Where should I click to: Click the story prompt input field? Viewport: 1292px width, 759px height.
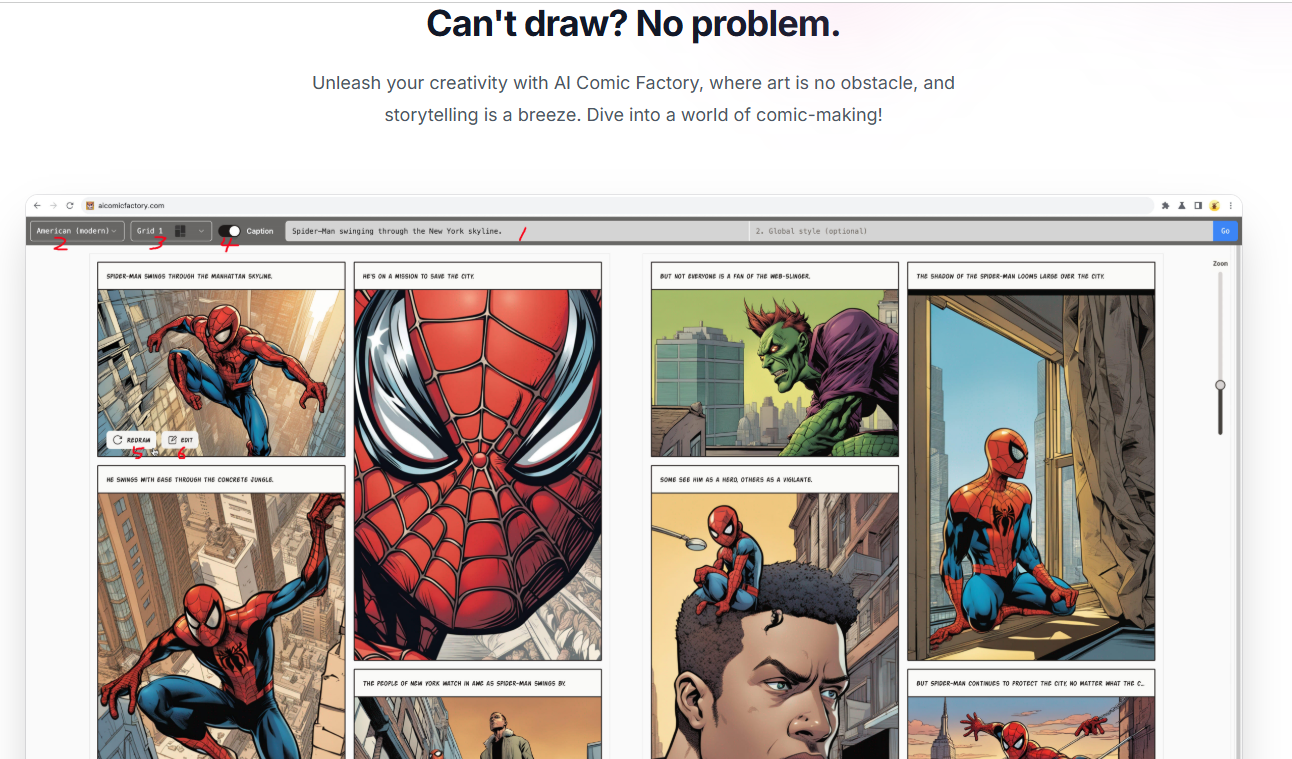pos(516,231)
